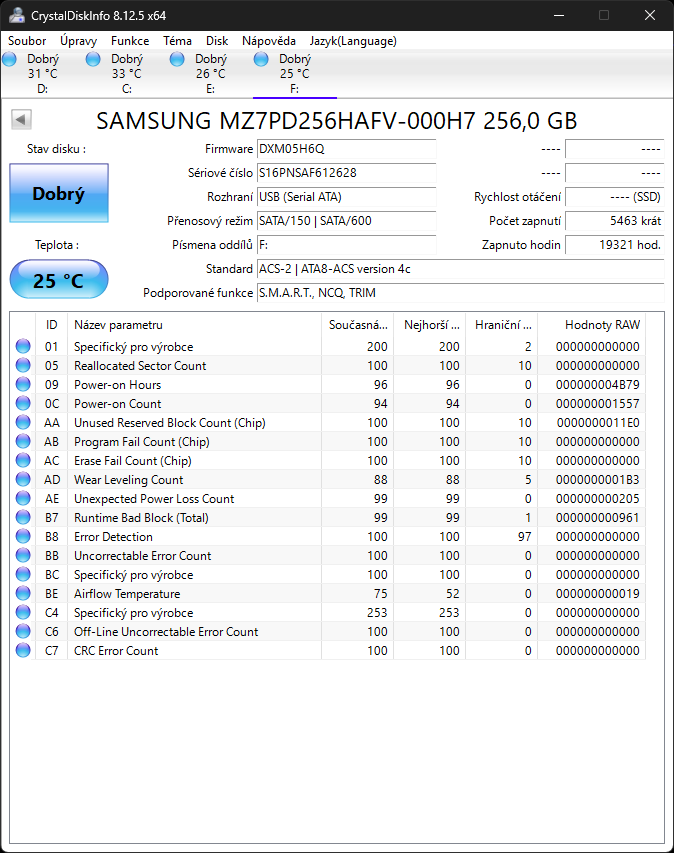Click status orb for Reallocated Sector Count row
This screenshot has height=853, width=674.
[x=23, y=365]
